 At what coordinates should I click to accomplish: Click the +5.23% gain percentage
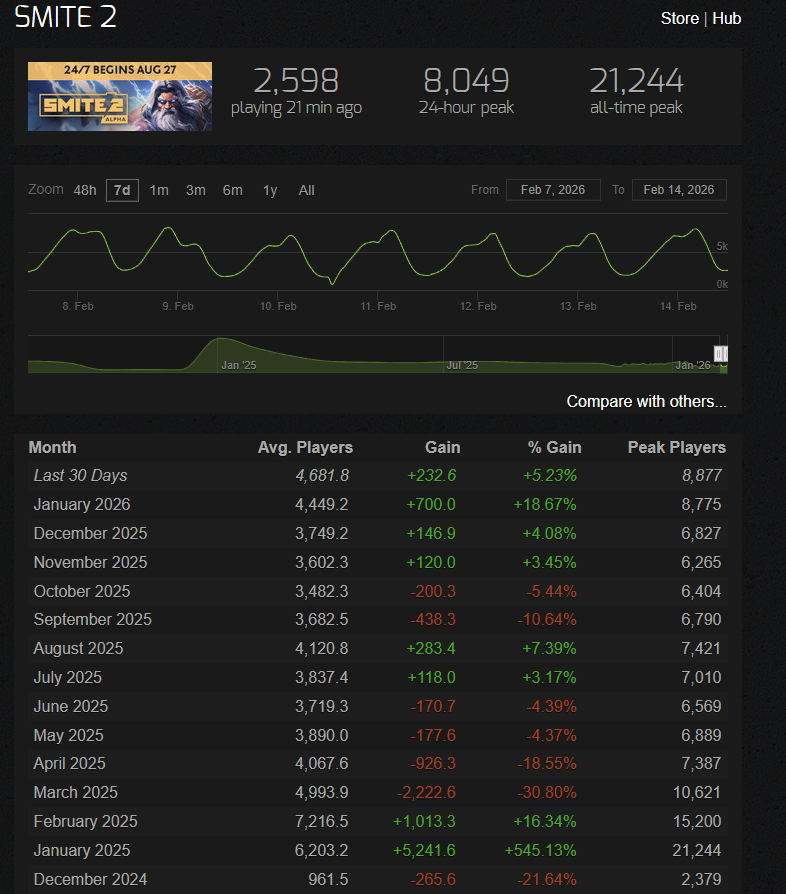click(x=550, y=476)
